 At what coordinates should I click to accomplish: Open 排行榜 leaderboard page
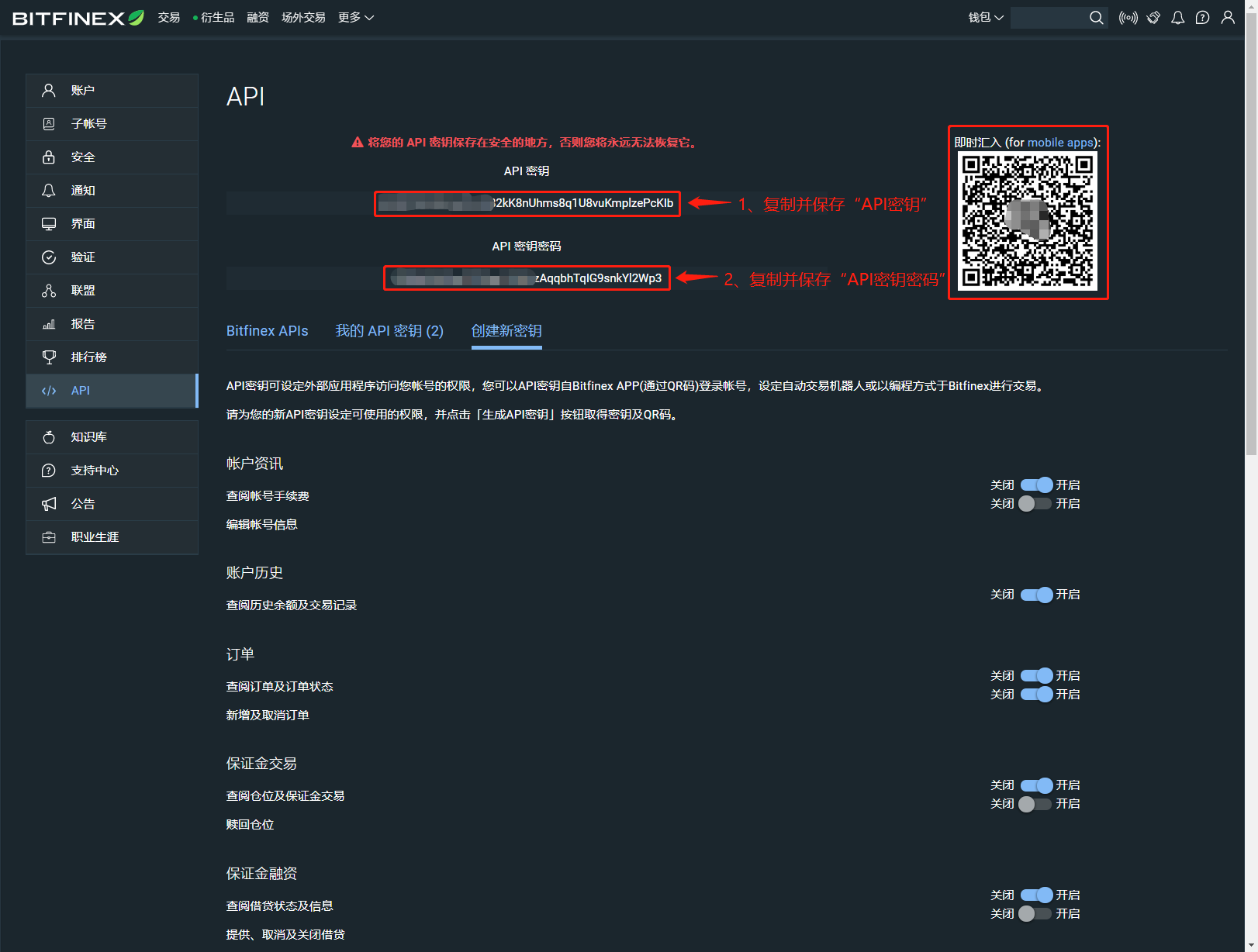[x=112, y=357]
